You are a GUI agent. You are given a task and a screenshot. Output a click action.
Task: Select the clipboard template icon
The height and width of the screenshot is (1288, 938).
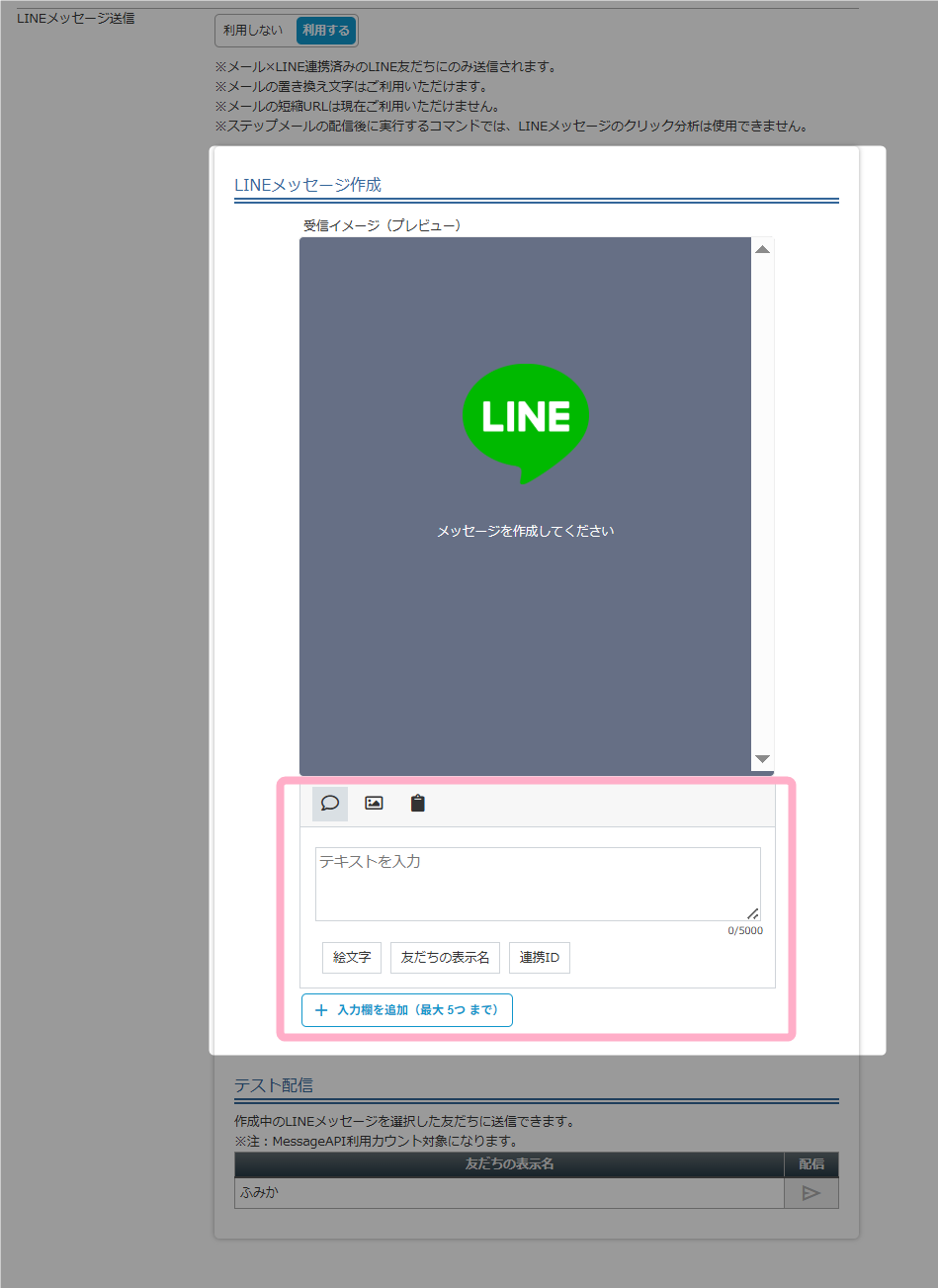pyautogui.click(x=418, y=804)
